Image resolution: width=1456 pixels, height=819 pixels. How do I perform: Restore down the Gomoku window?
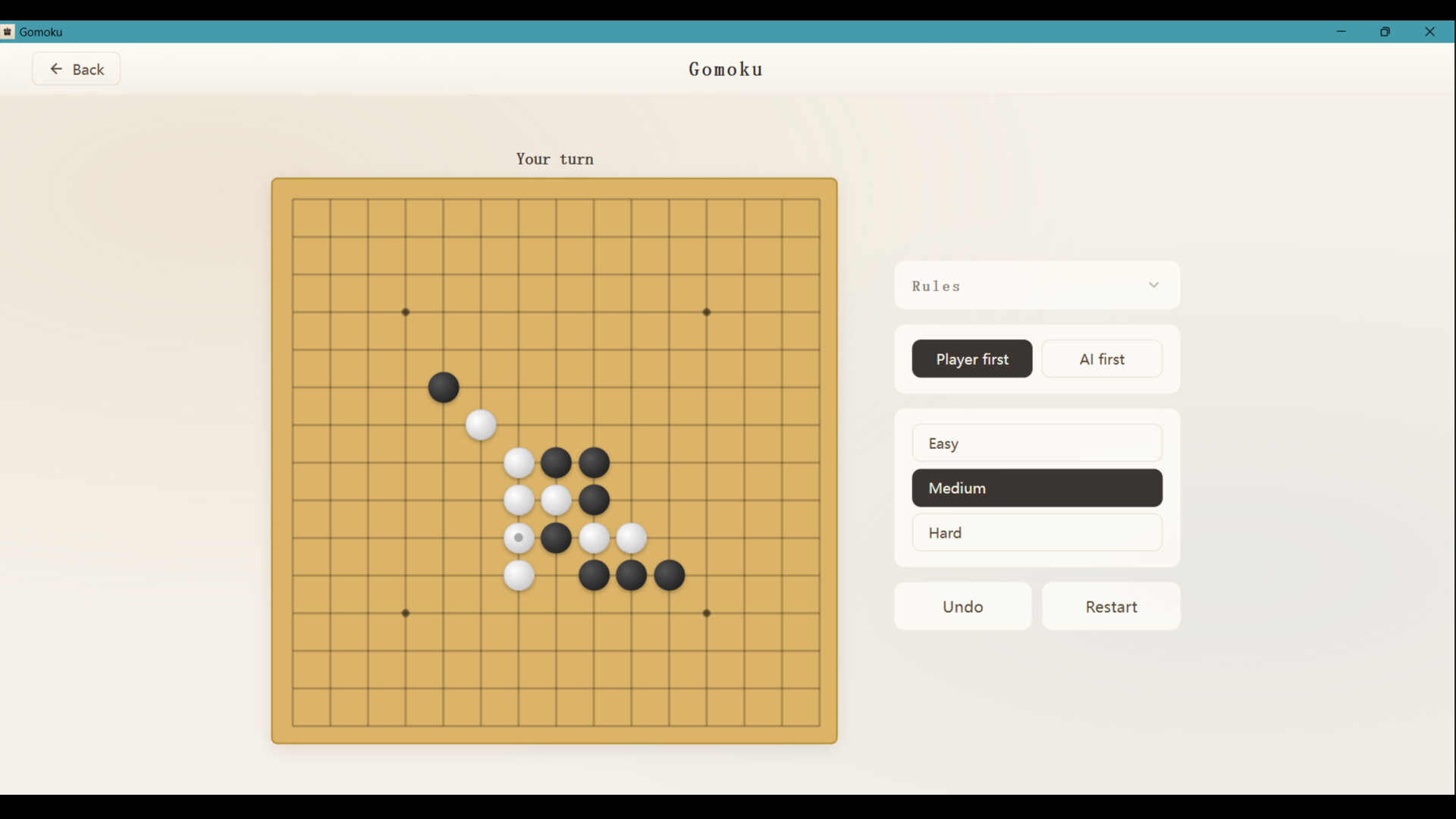1385,32
